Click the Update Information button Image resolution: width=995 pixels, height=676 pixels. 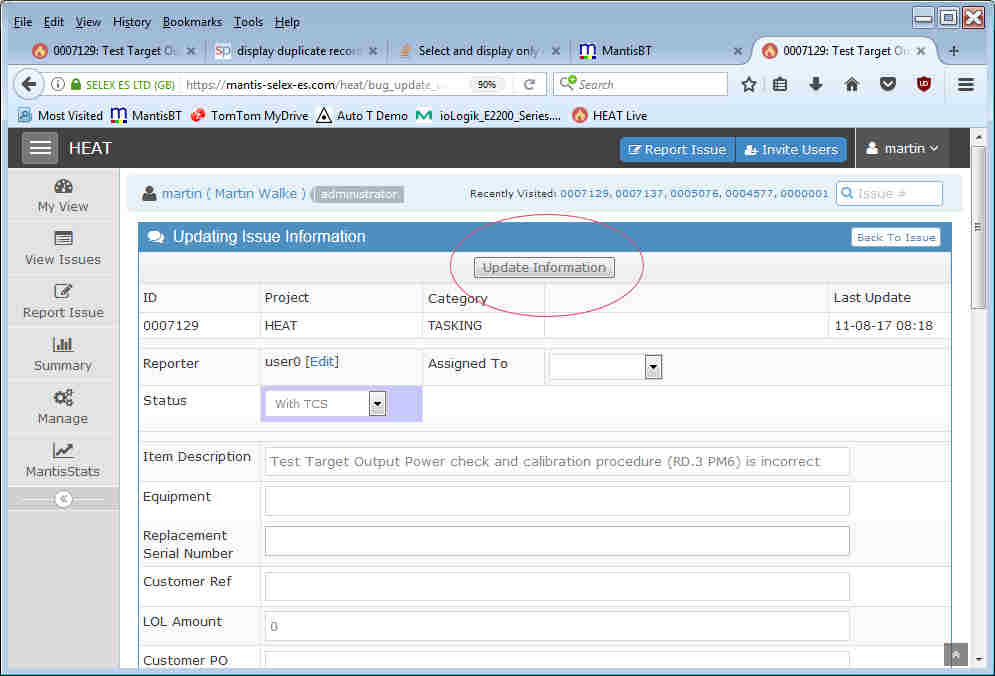(544, 267)
